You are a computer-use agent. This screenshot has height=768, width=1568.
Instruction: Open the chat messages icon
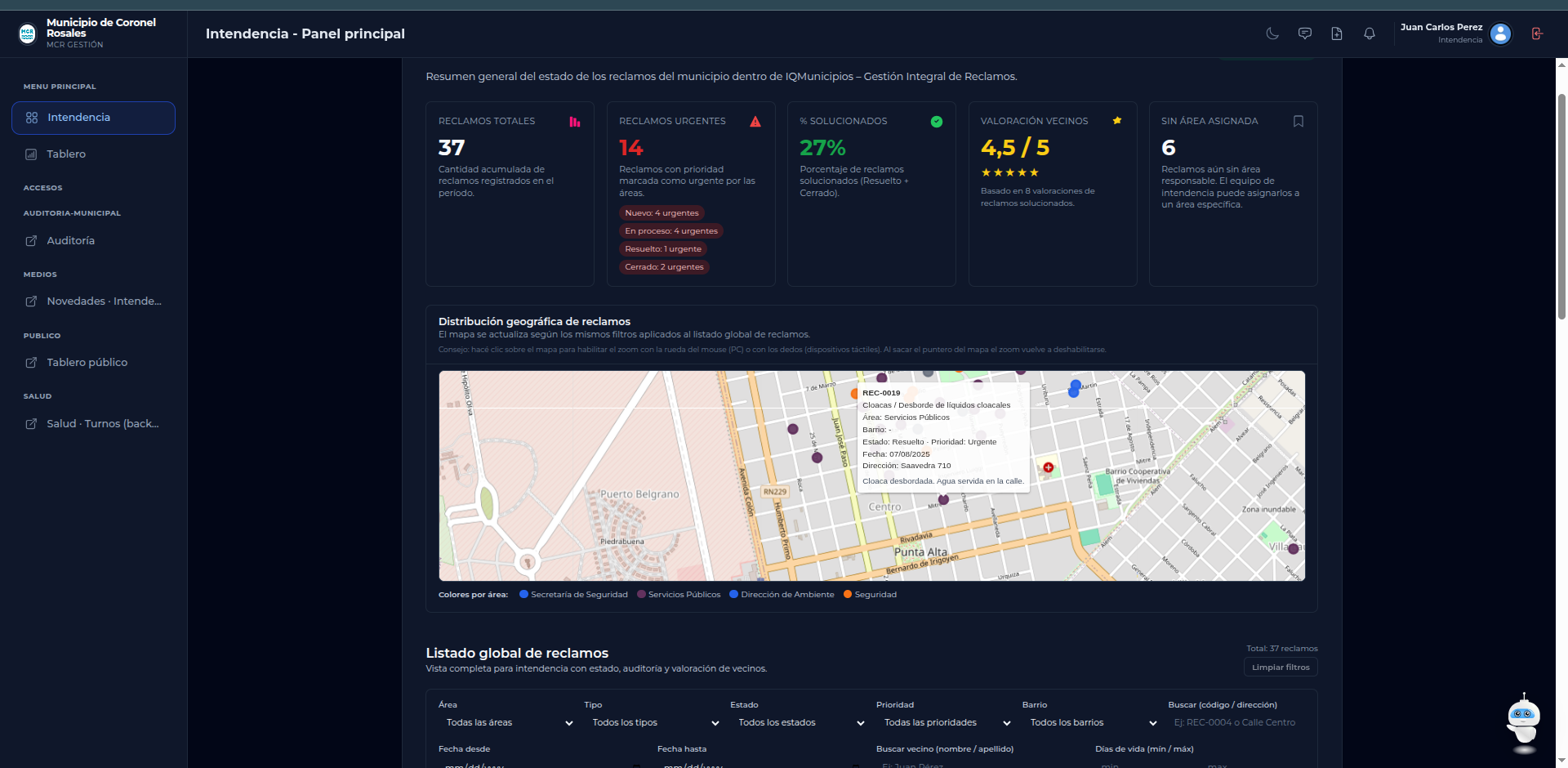tap(1304, 33)
